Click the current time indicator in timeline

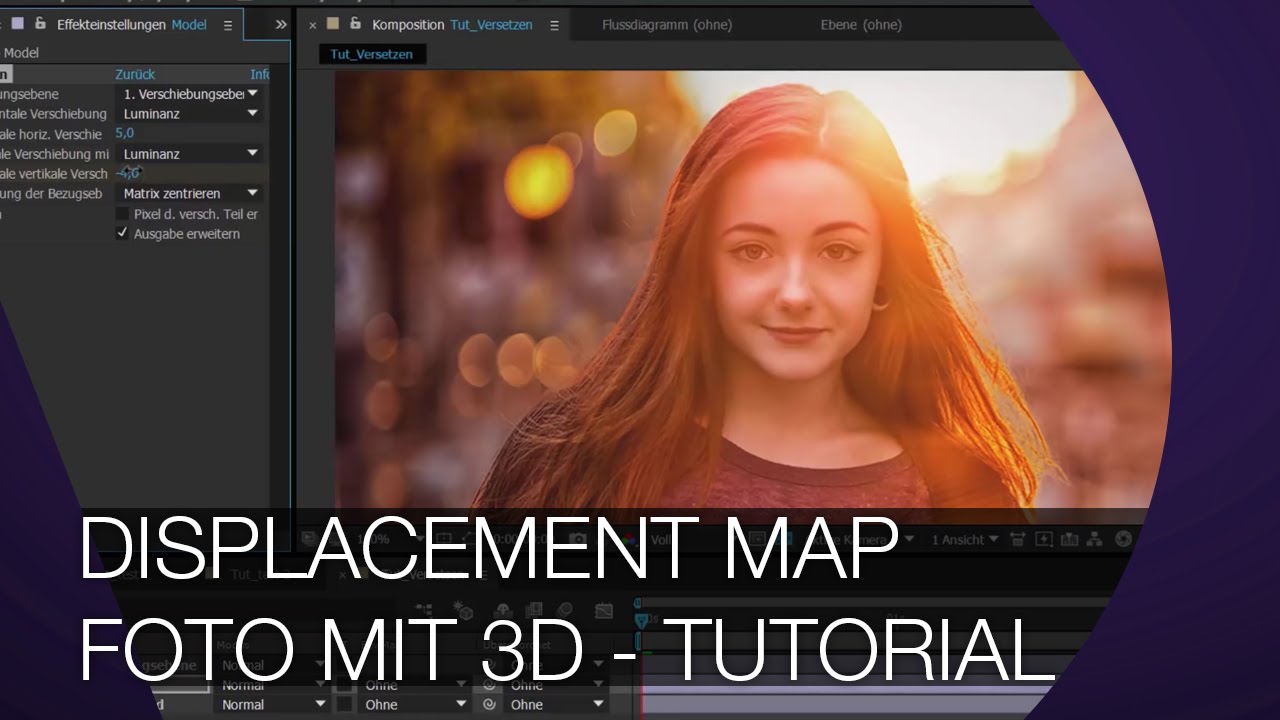click(641, 622)
